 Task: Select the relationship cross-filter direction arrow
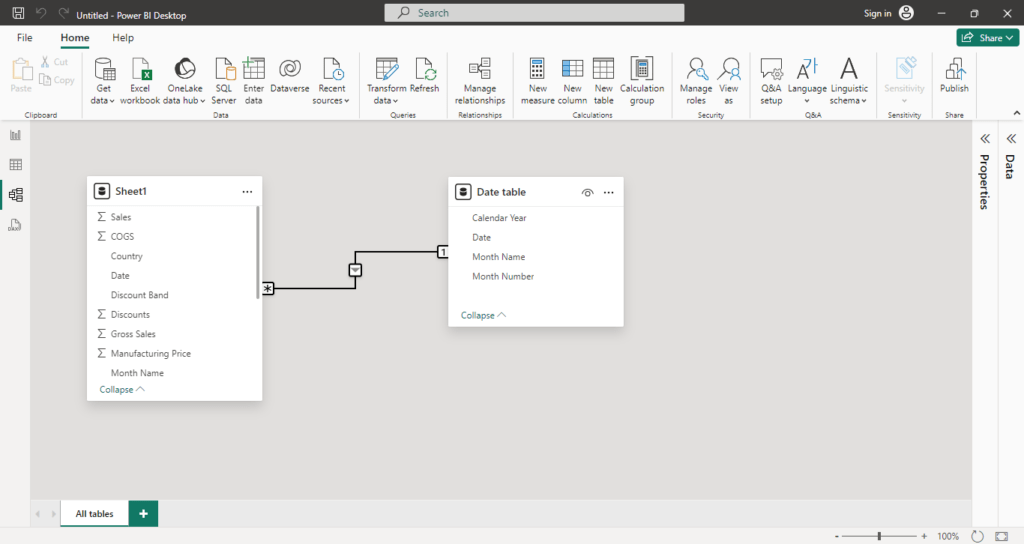355,270
